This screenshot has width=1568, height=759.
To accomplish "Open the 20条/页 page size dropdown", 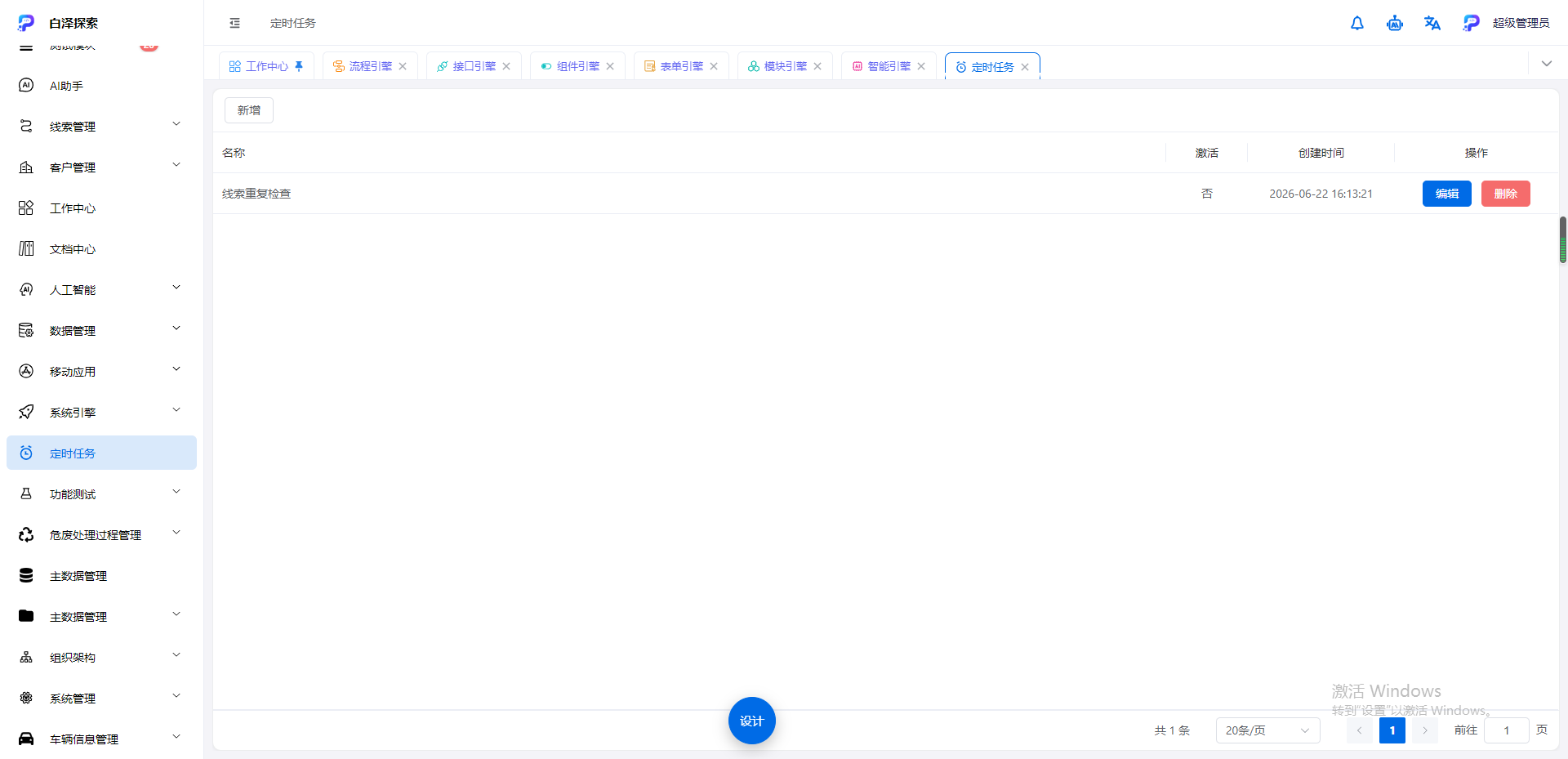I will click(1267, 730).
